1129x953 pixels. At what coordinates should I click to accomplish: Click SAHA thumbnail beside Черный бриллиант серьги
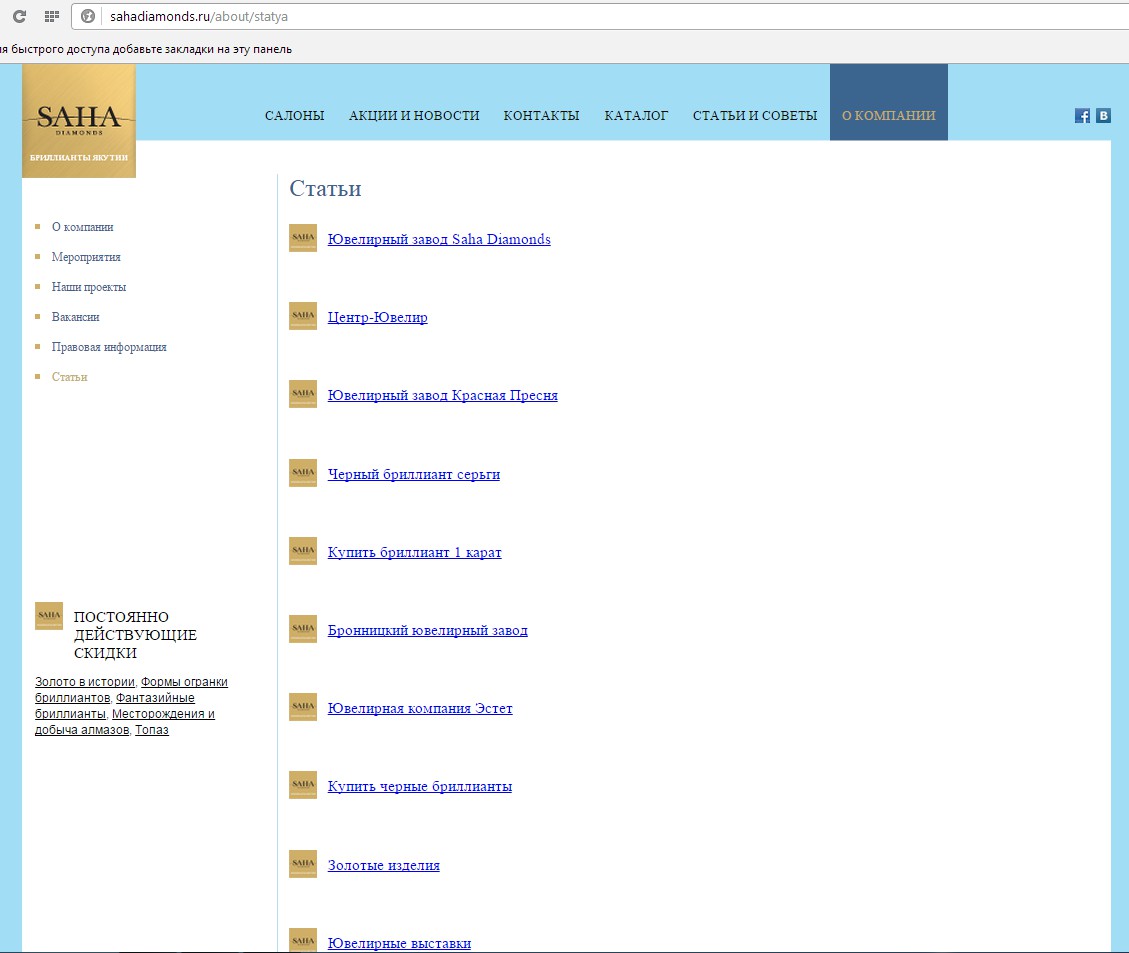click(303, 473)
